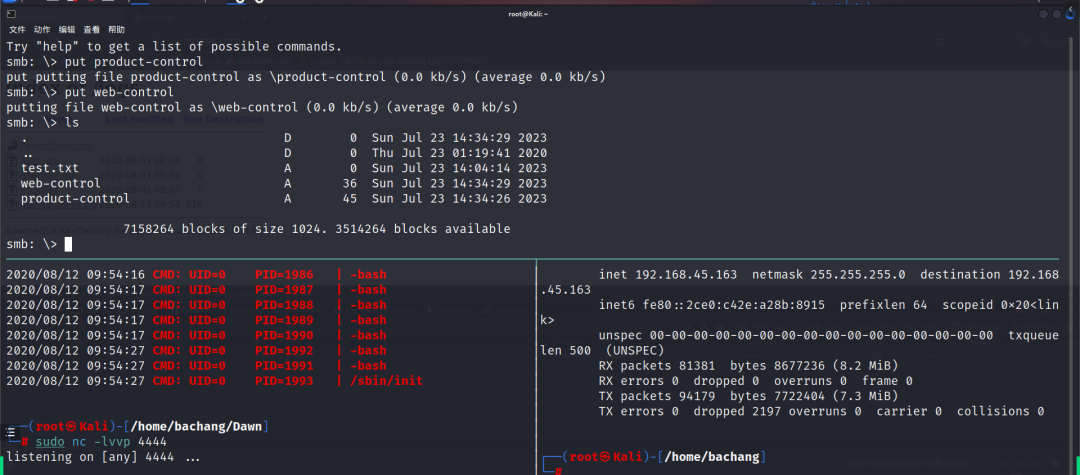Click the "put web-control" command line

[90, 92]
